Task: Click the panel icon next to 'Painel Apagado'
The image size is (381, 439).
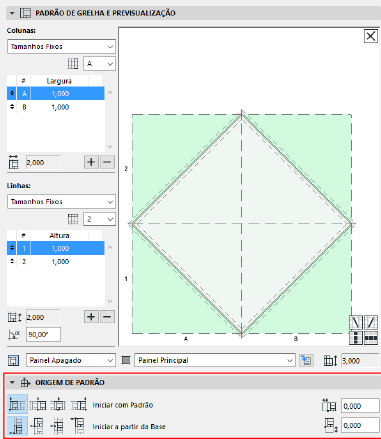Action: (13, 360)
